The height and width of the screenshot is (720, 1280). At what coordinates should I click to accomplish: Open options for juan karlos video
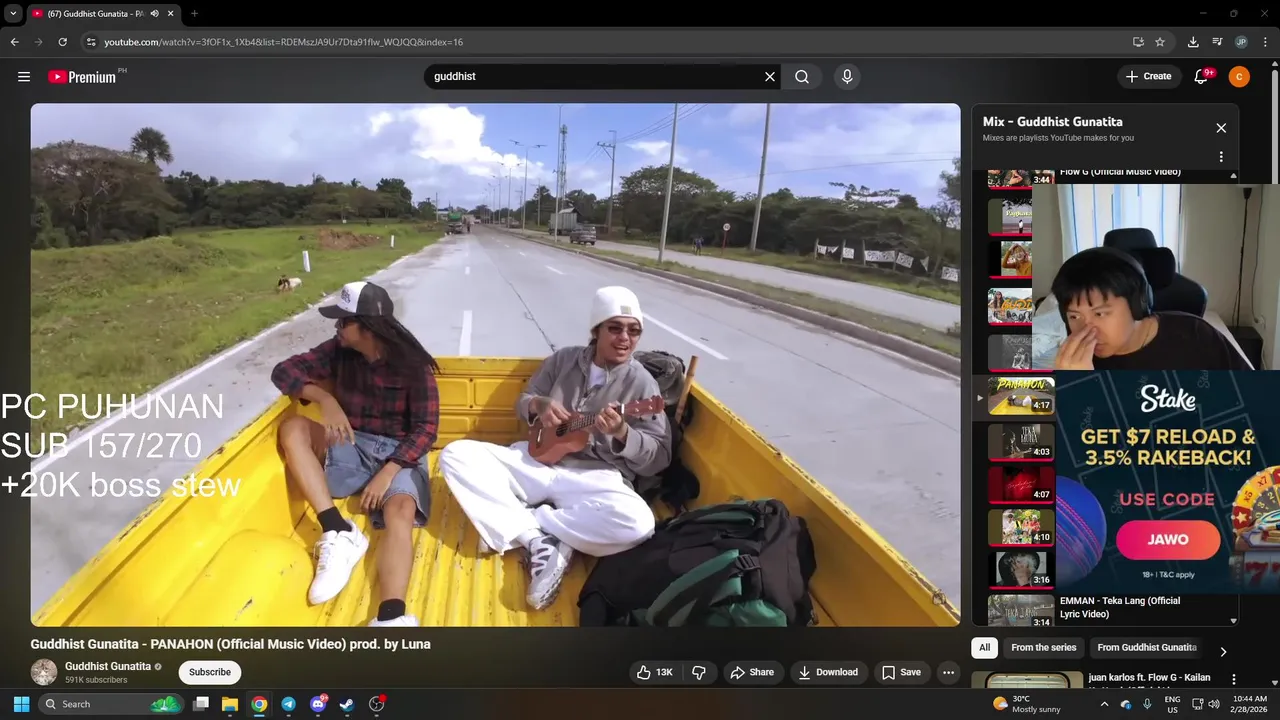1233,680
